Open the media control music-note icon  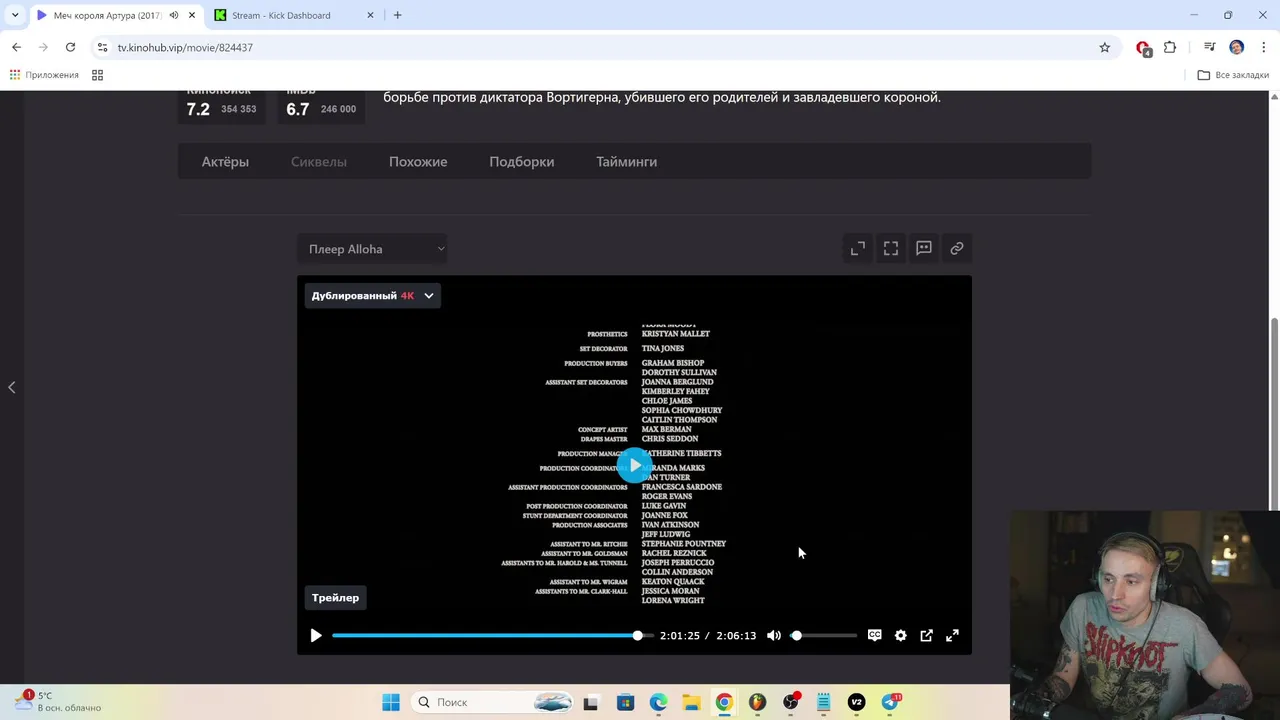coord(1210,47)
